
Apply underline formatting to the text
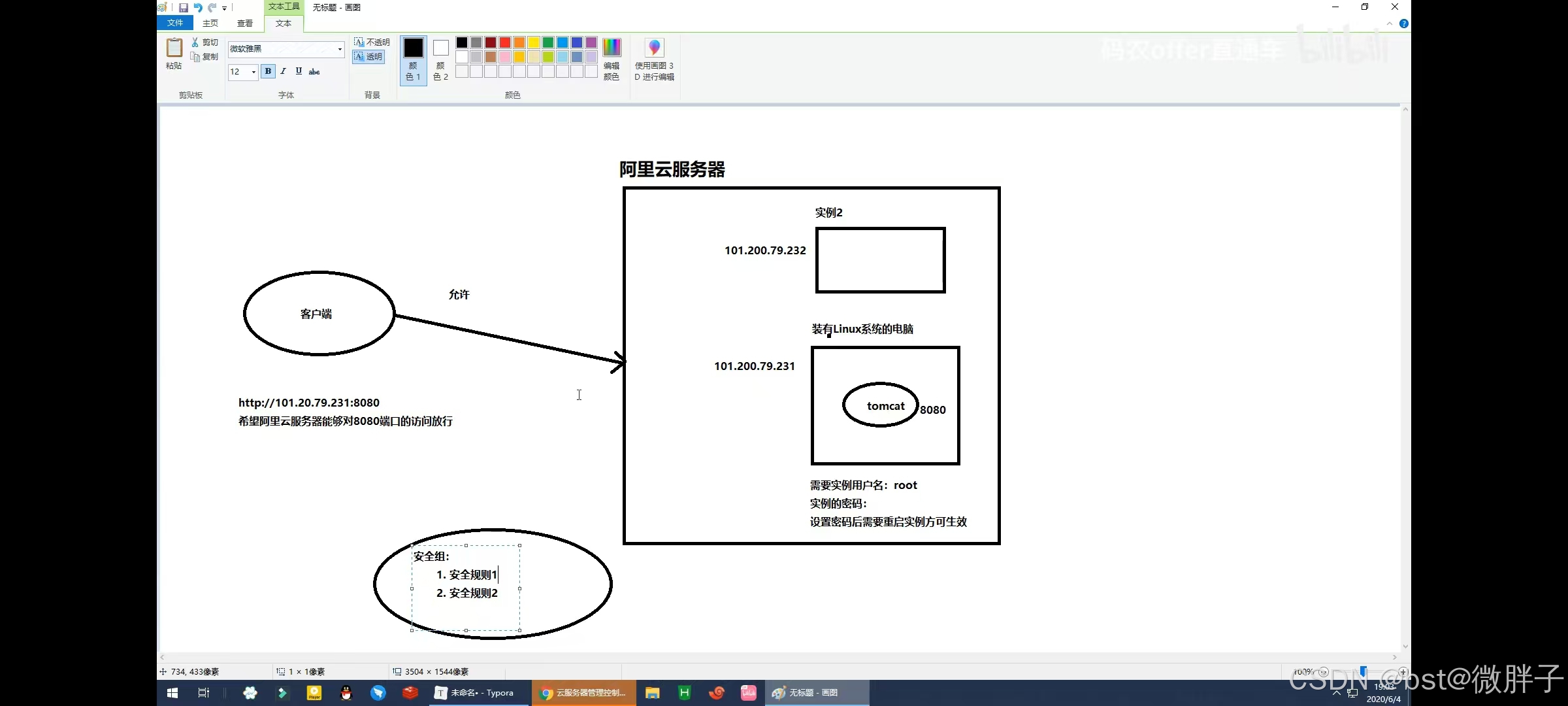click(299, 71)
